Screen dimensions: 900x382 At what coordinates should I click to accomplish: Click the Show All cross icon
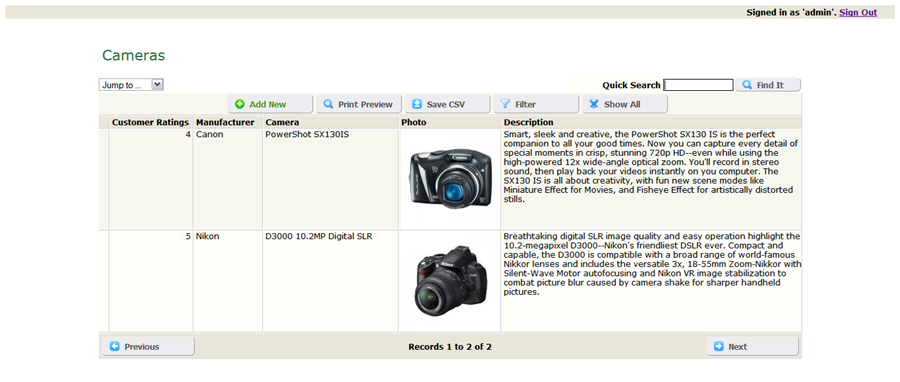pos(594,104)
